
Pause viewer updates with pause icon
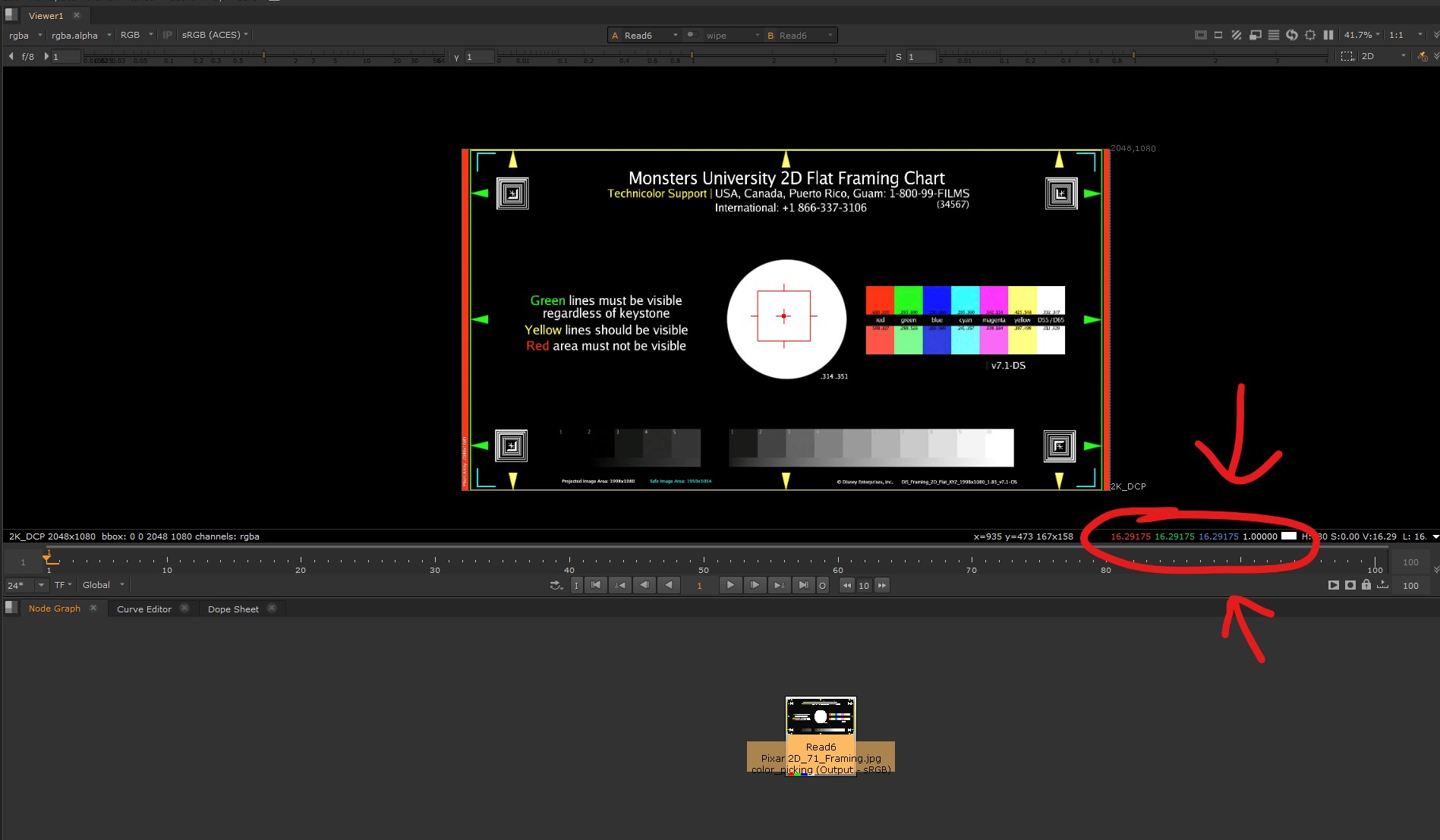pyautogui.click(x=1328, y=35)
